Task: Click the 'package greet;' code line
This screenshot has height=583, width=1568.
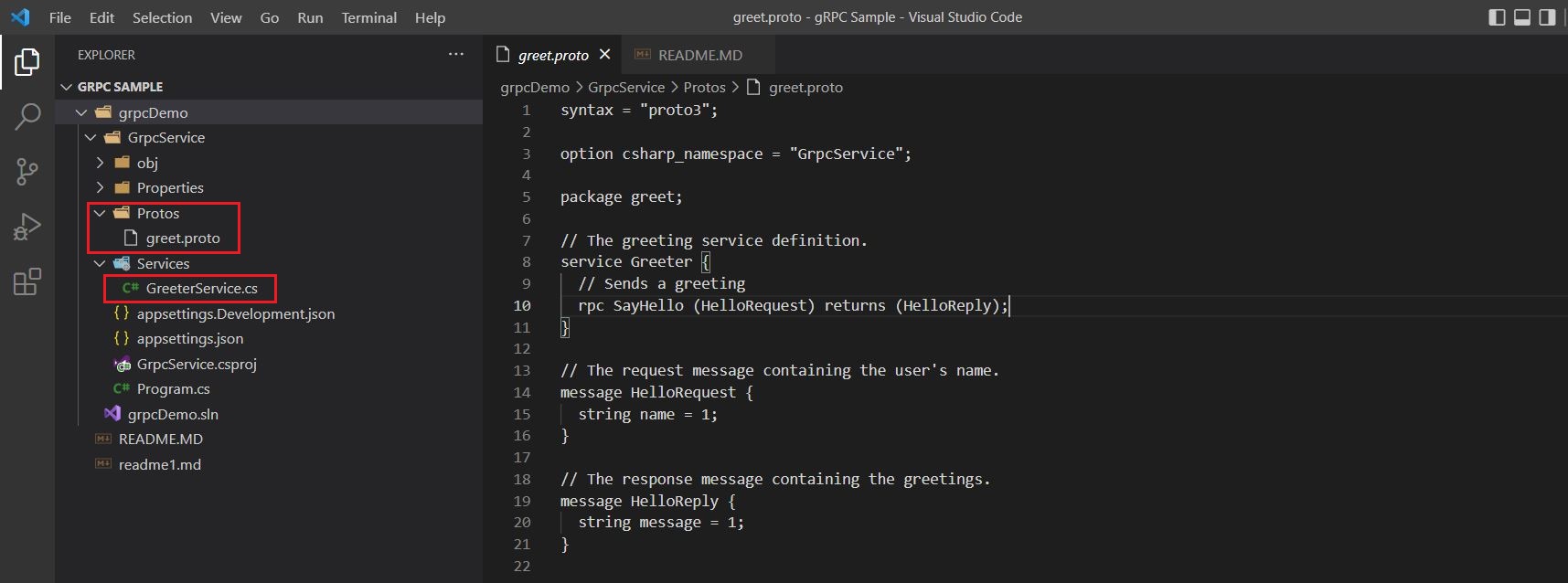Action: tap(621, 196)
